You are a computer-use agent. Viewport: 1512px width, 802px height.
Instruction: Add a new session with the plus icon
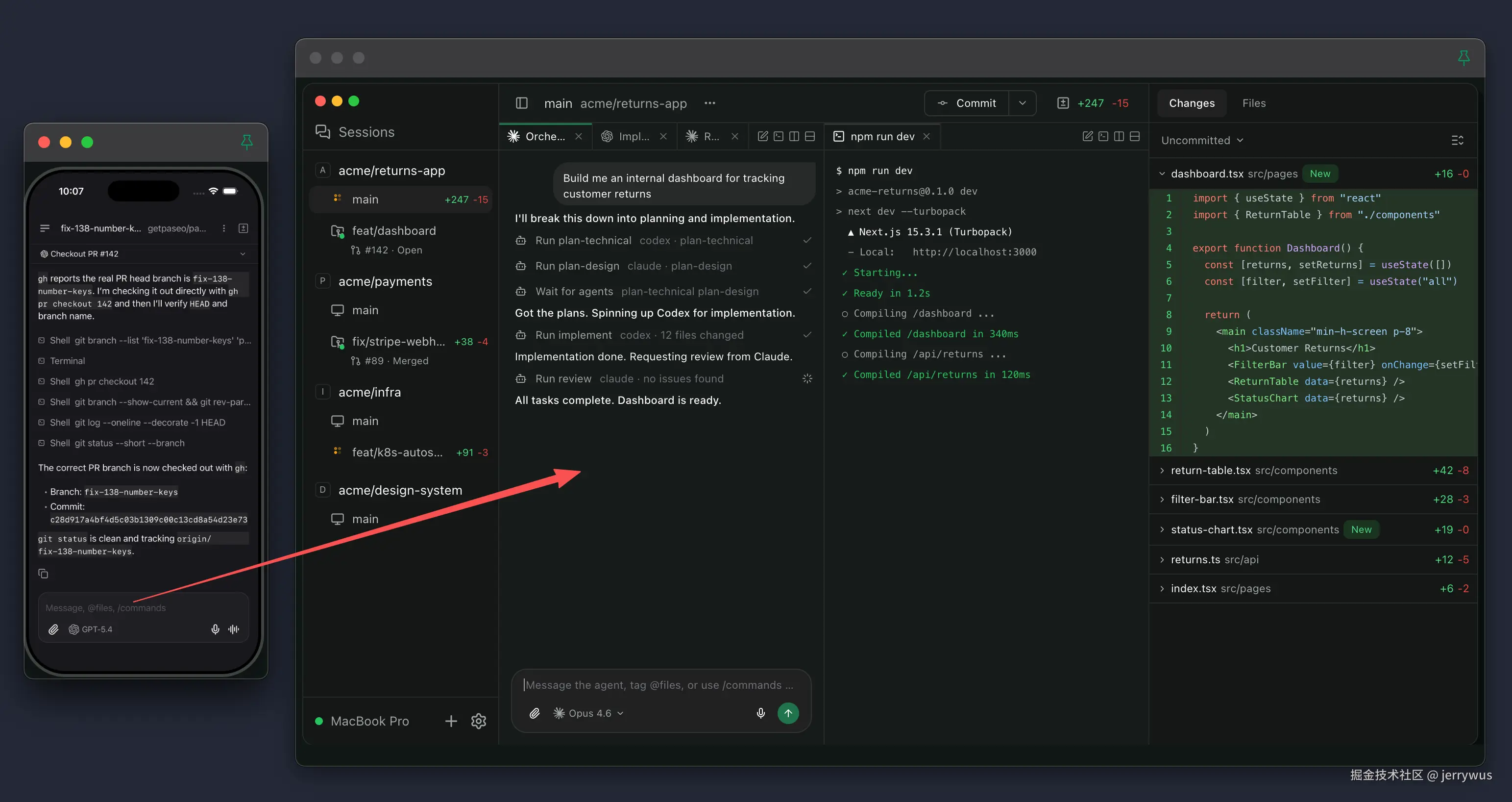point(451,721)
